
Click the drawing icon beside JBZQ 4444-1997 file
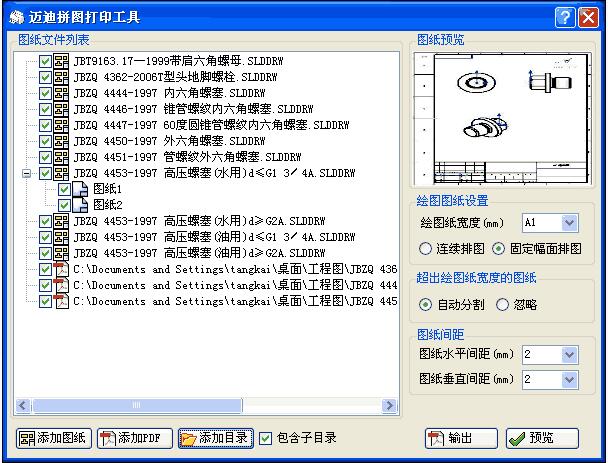coord(61,93)
